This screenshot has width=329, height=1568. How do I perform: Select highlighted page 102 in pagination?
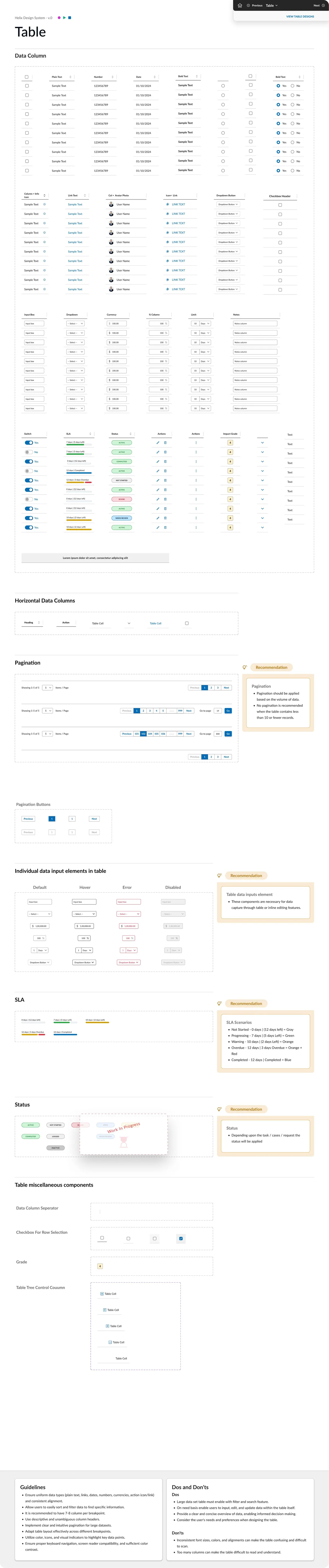pyautogui.click(x=143, y=734)
